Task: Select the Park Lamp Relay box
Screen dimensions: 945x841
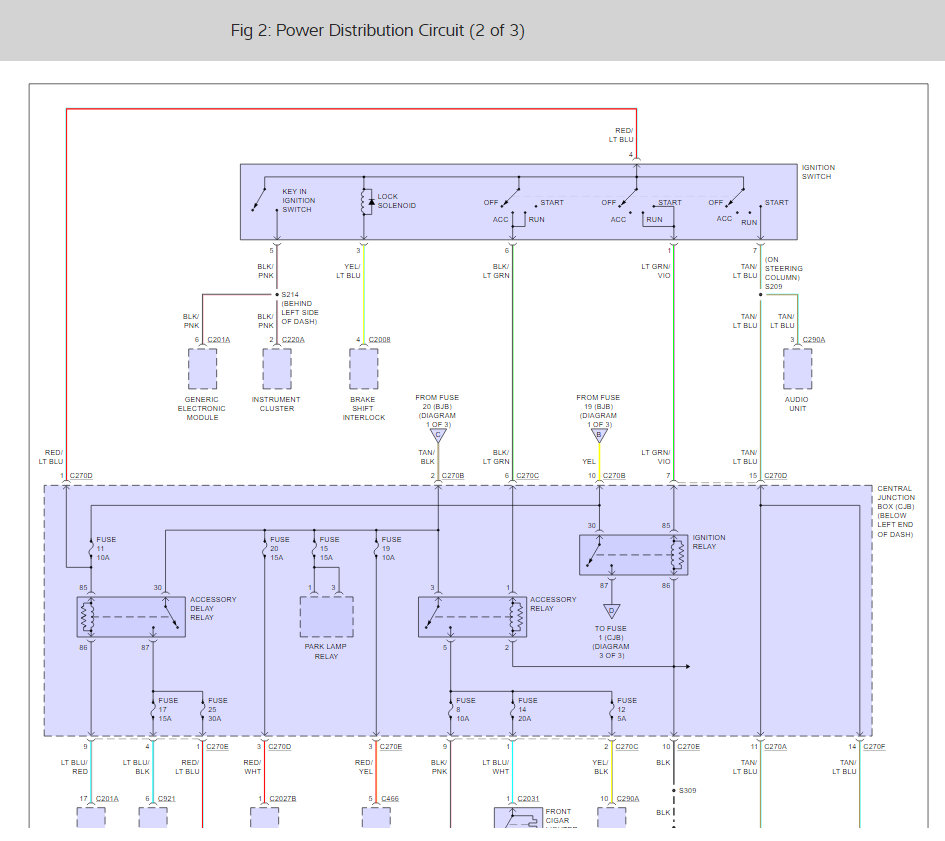Action: click(327, 617)
